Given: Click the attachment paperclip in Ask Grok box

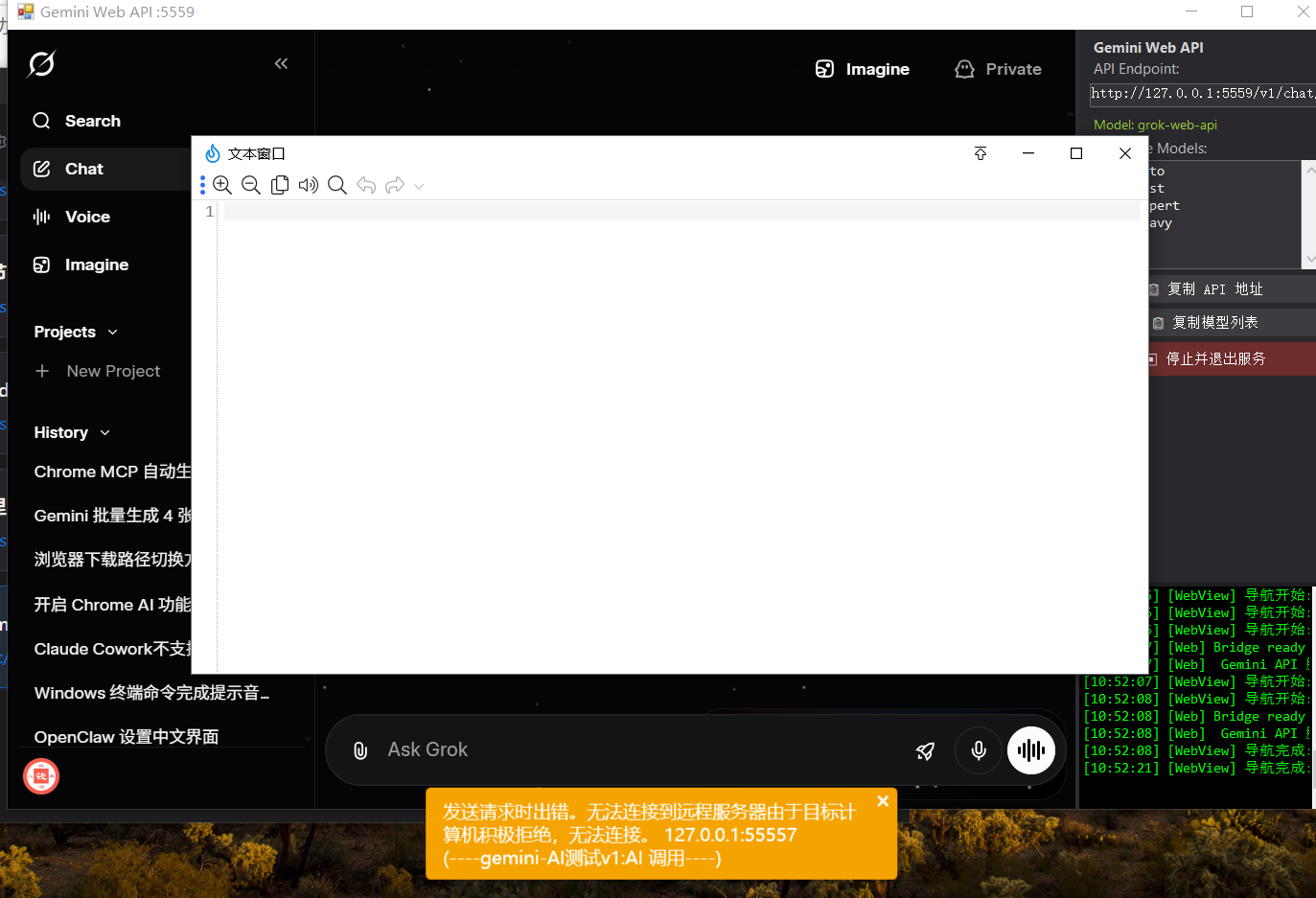Looking at the screenshot, I should (360, 750).
